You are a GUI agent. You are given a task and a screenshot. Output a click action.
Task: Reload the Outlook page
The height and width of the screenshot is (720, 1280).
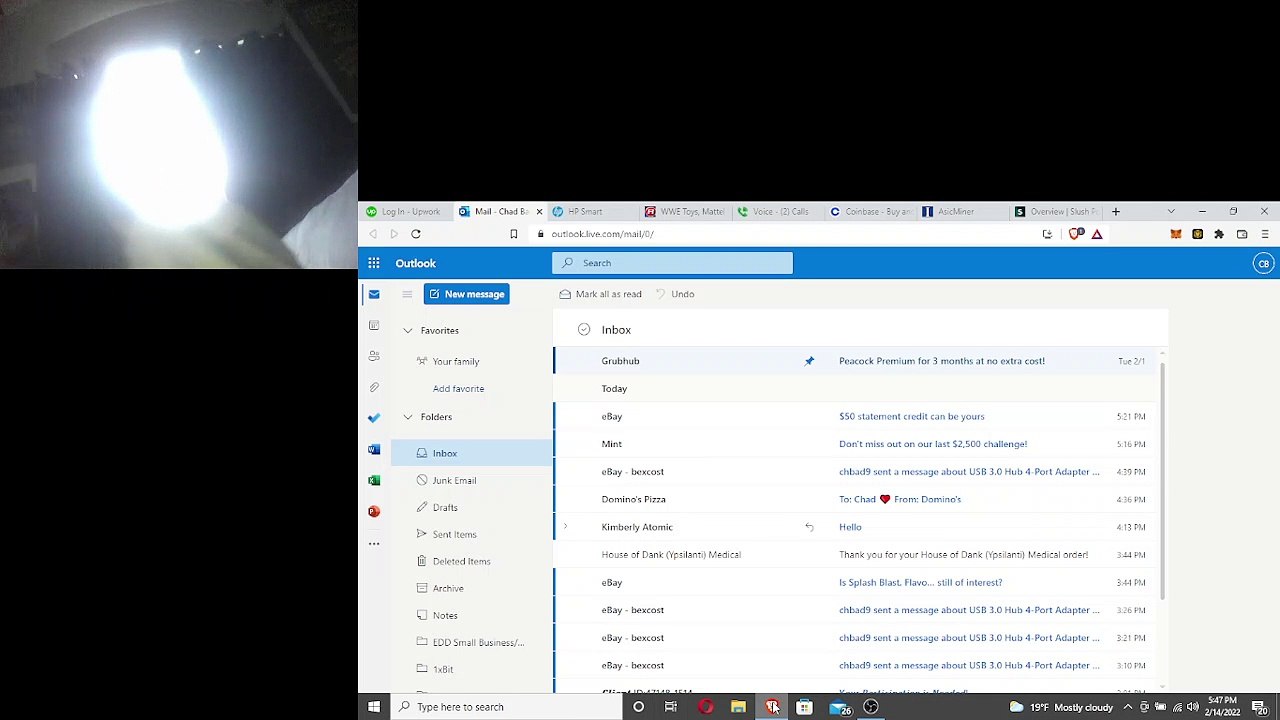coord(416,234)
